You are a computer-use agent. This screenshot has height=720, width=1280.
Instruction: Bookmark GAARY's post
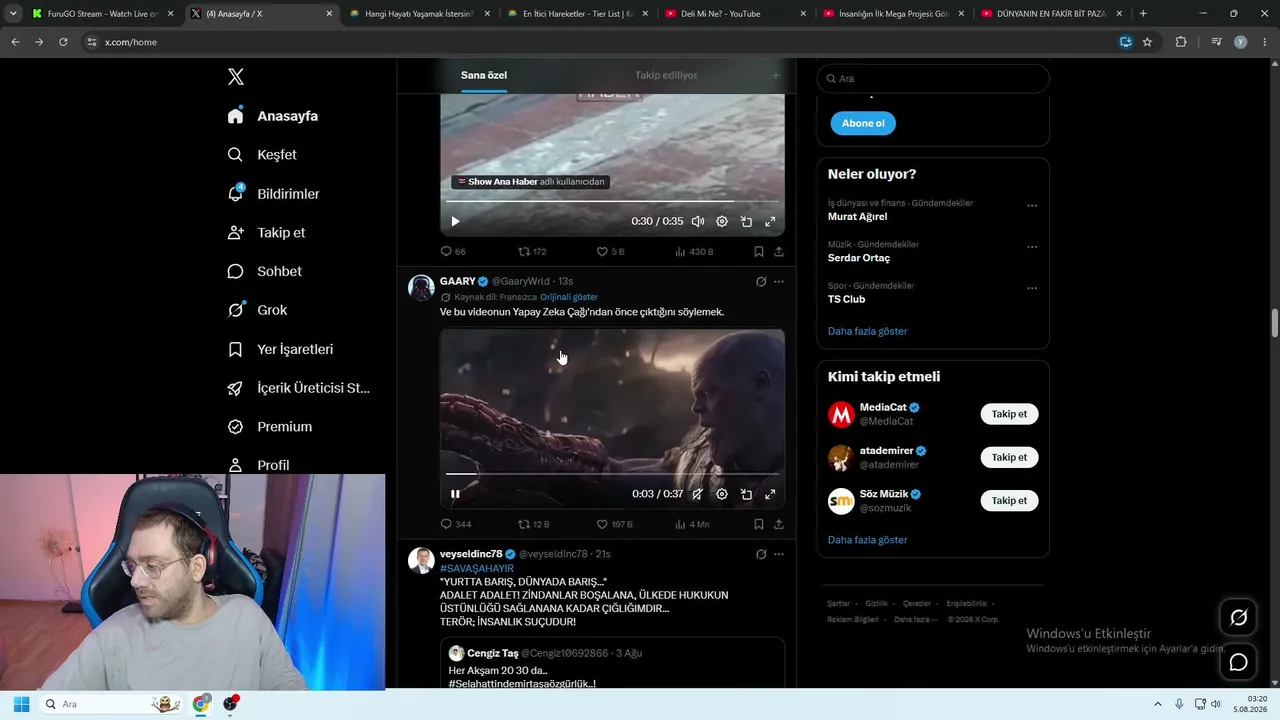[x=759, y=524]
